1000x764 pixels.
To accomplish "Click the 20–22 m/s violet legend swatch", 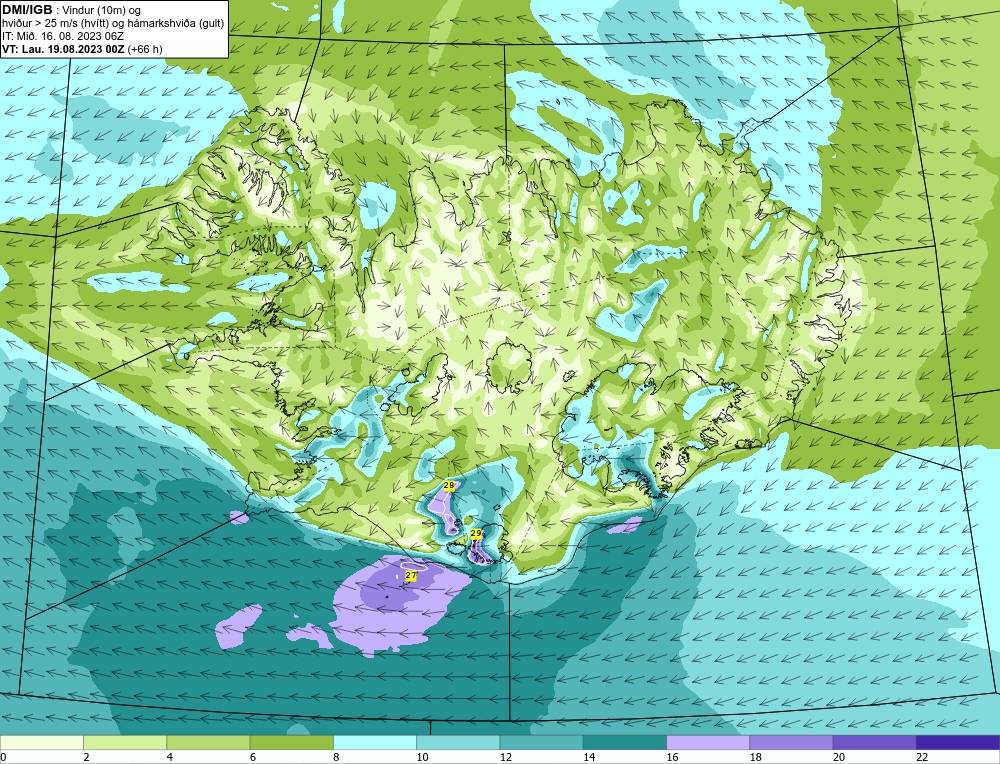I will pos(875,742).
